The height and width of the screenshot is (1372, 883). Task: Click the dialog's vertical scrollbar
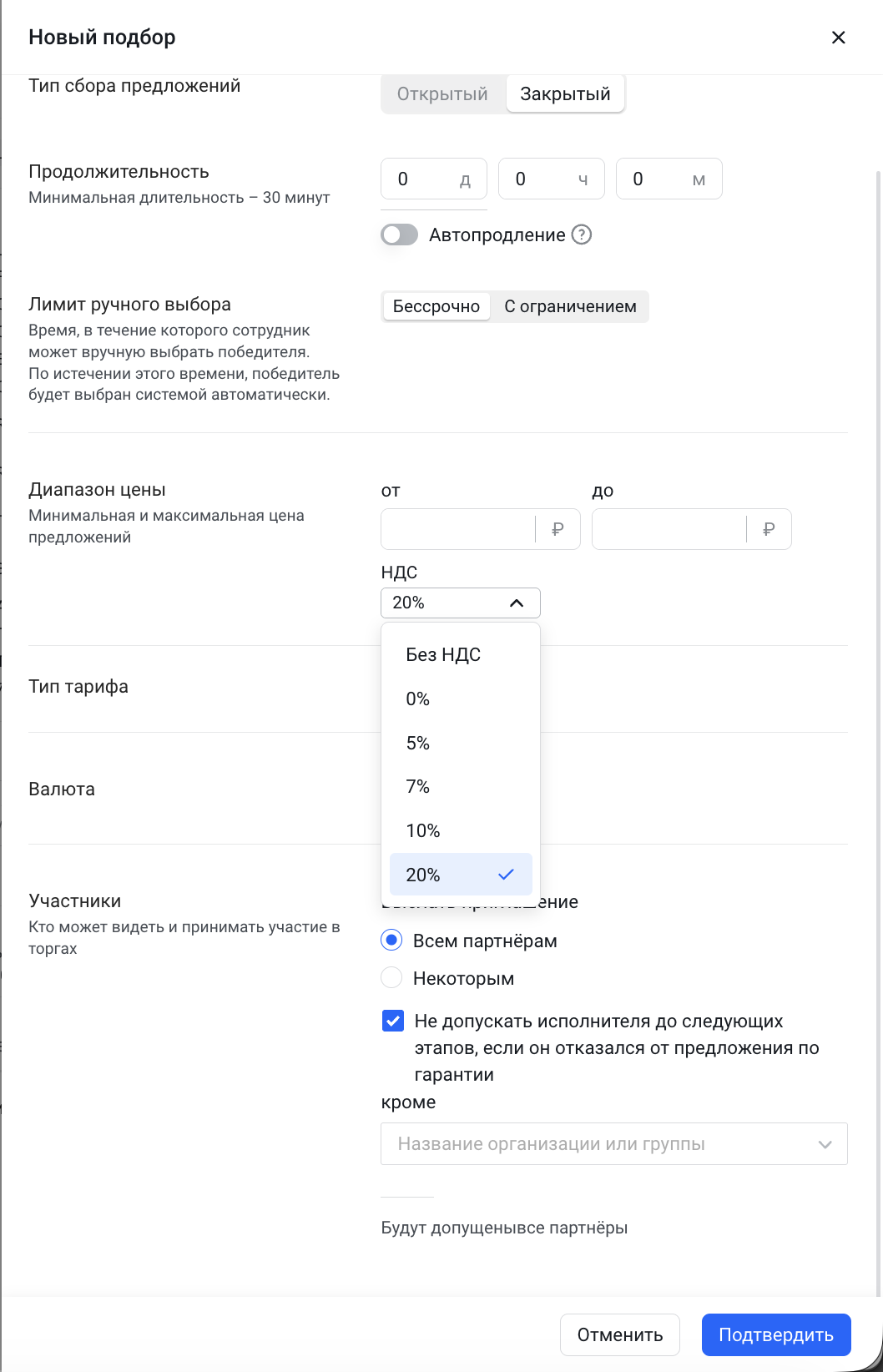(x=879, y=584)
